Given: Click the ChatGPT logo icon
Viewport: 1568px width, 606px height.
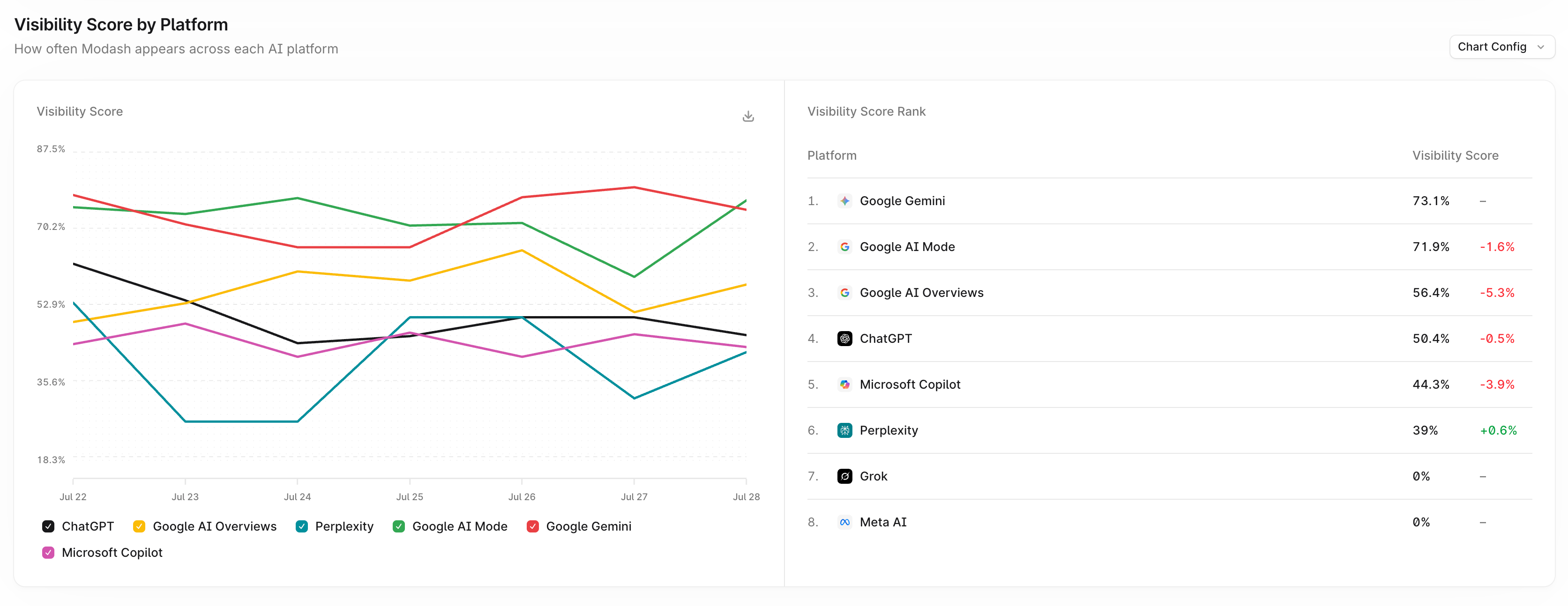Looking at the screenshot, I should (x=844, y=339).
